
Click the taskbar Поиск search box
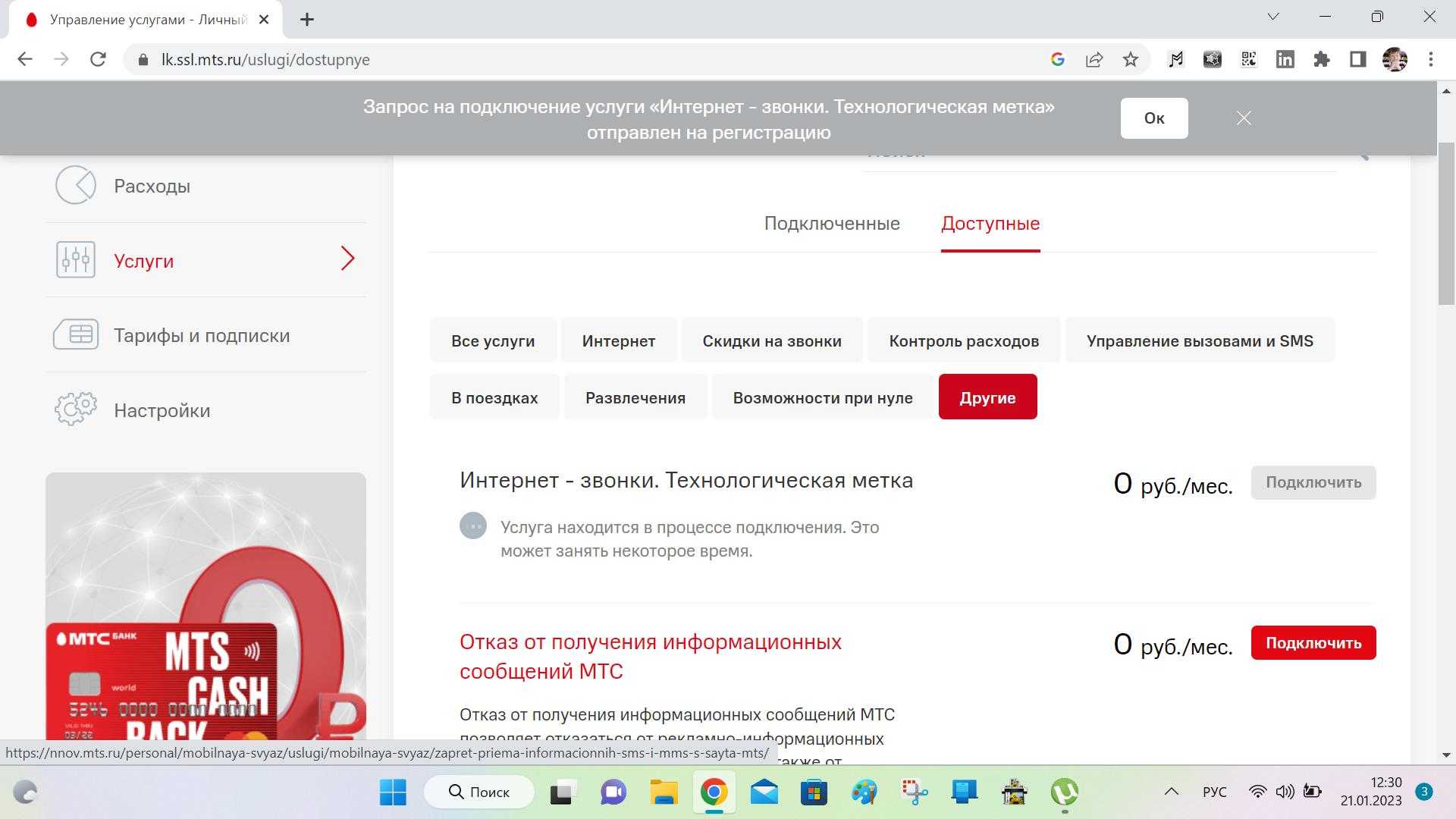479,792
